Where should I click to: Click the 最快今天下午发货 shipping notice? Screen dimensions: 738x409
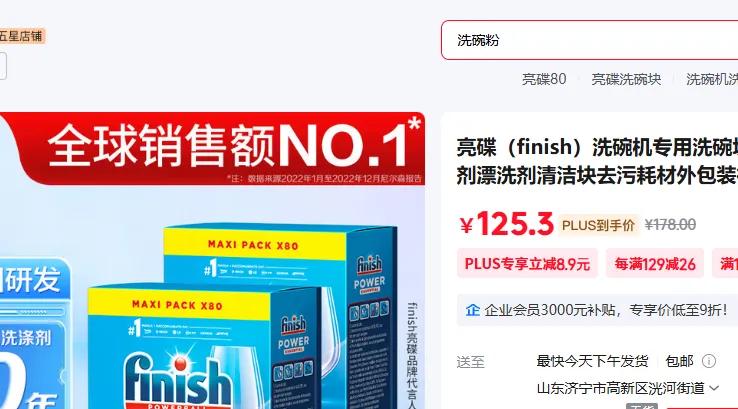(592, 361)
